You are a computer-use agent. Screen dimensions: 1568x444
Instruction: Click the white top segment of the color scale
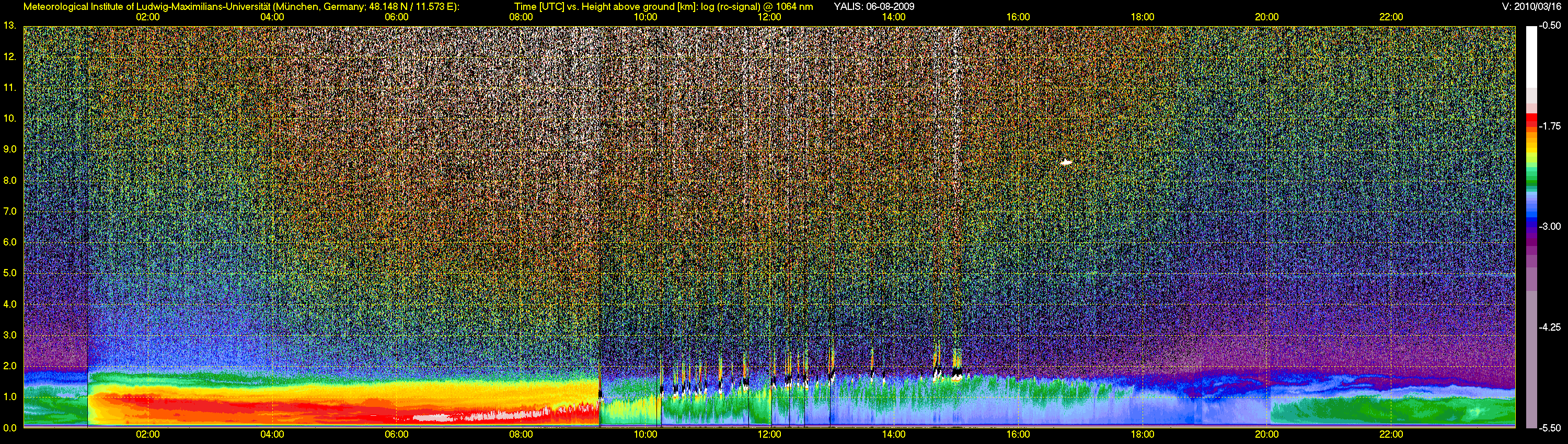(1531, 56)
